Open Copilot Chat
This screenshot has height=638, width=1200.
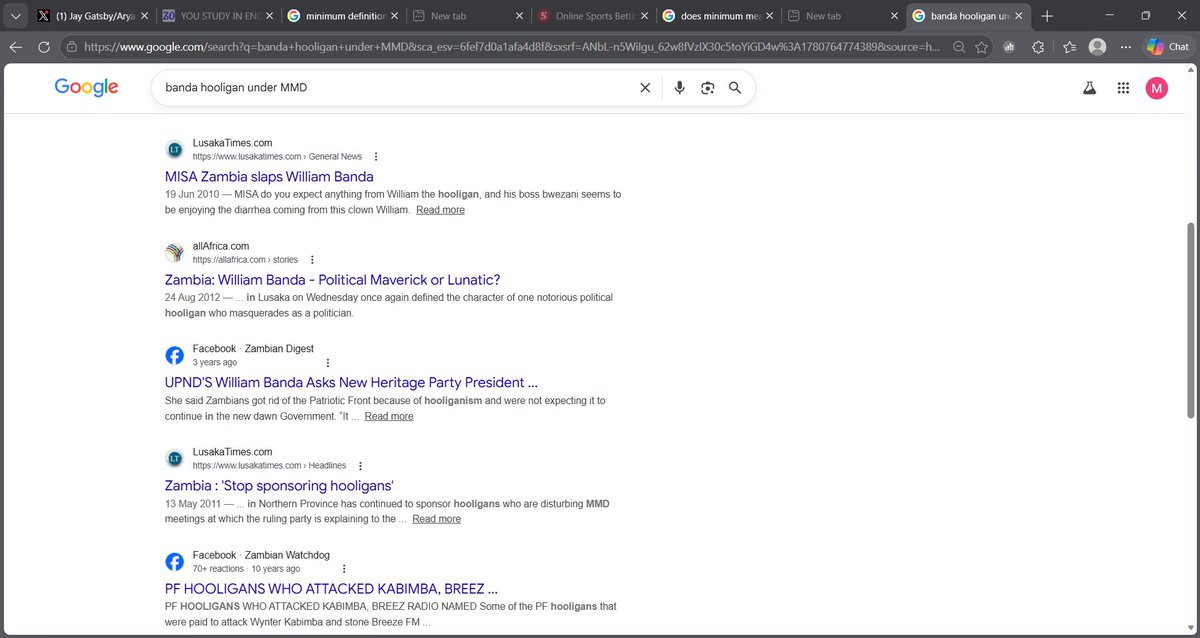point(1168,47)
